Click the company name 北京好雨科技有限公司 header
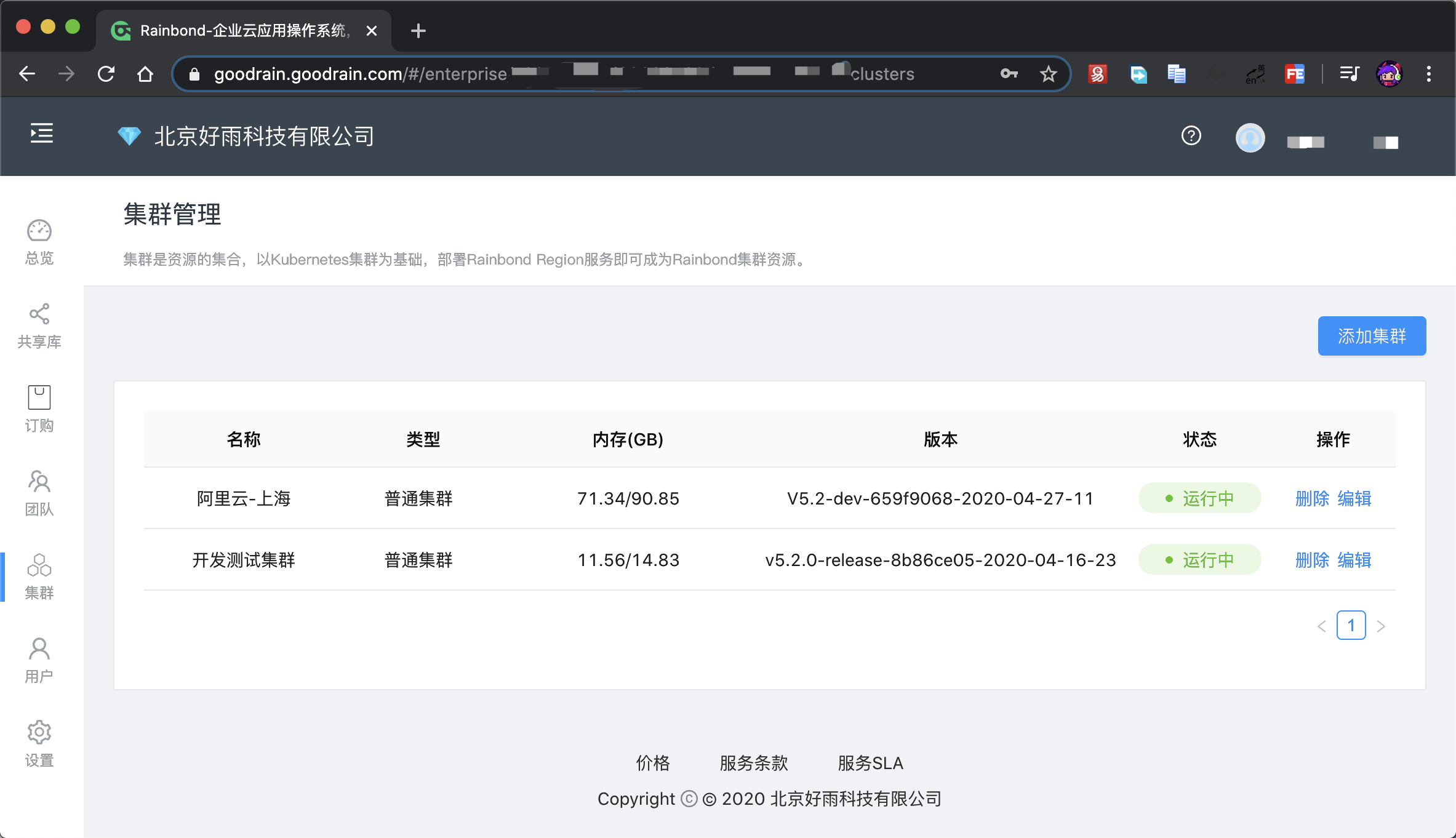 pos(264,137)
